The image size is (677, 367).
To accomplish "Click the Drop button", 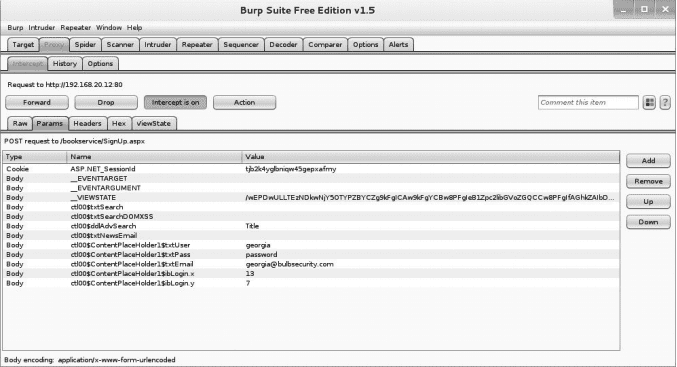I will click(x=106, y=102).
